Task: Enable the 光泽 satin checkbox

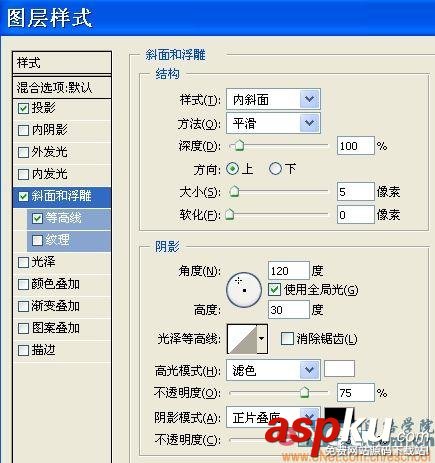Action: click(x=23, y=262)
